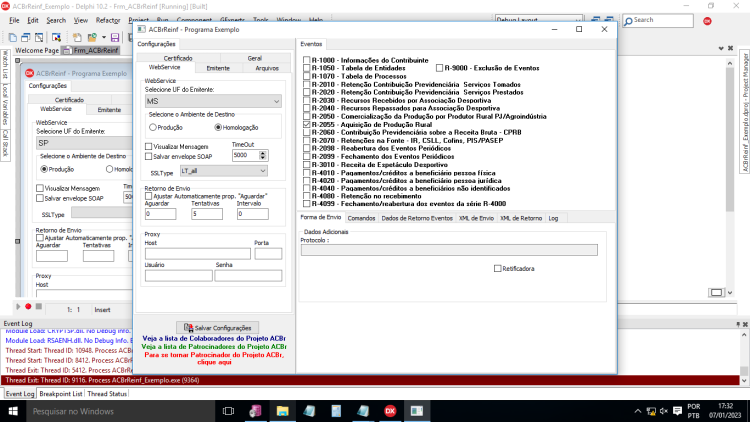Viewport: 750px width, 422px height.
Task: Open the XML de Envio tab
Action: (x=476, y=218)
